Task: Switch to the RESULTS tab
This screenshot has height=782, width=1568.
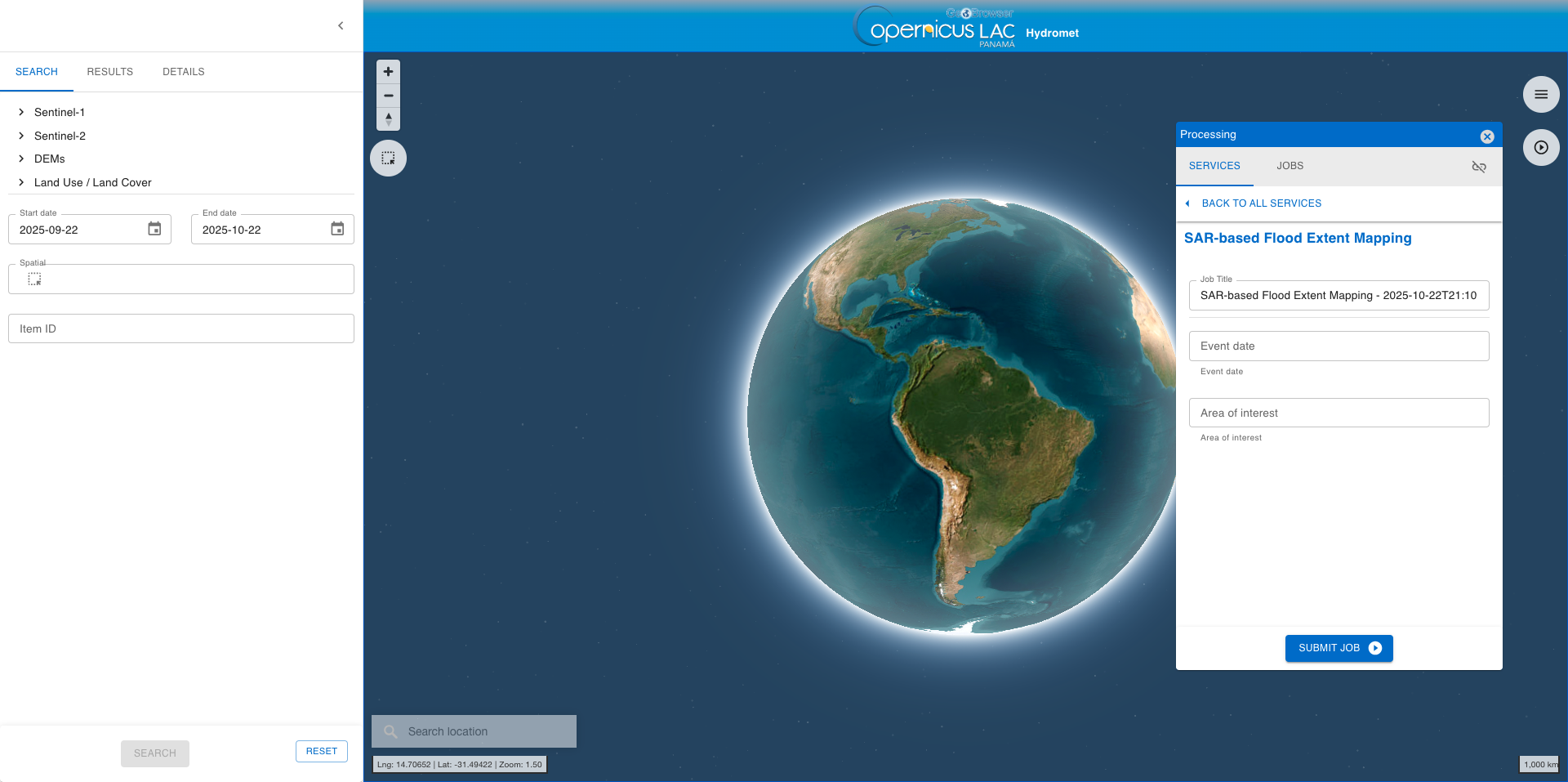Action: 109,72
